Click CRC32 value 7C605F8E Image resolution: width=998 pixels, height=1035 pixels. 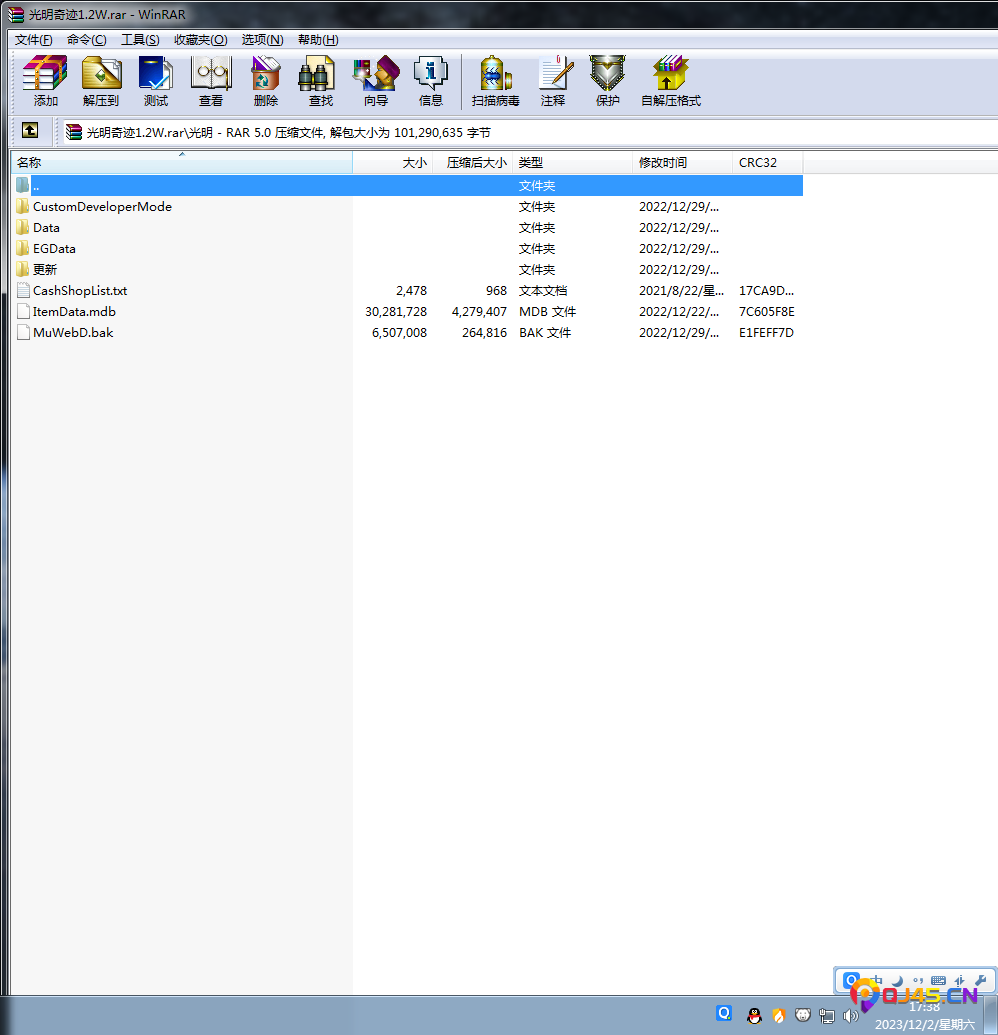pos(766,312)
